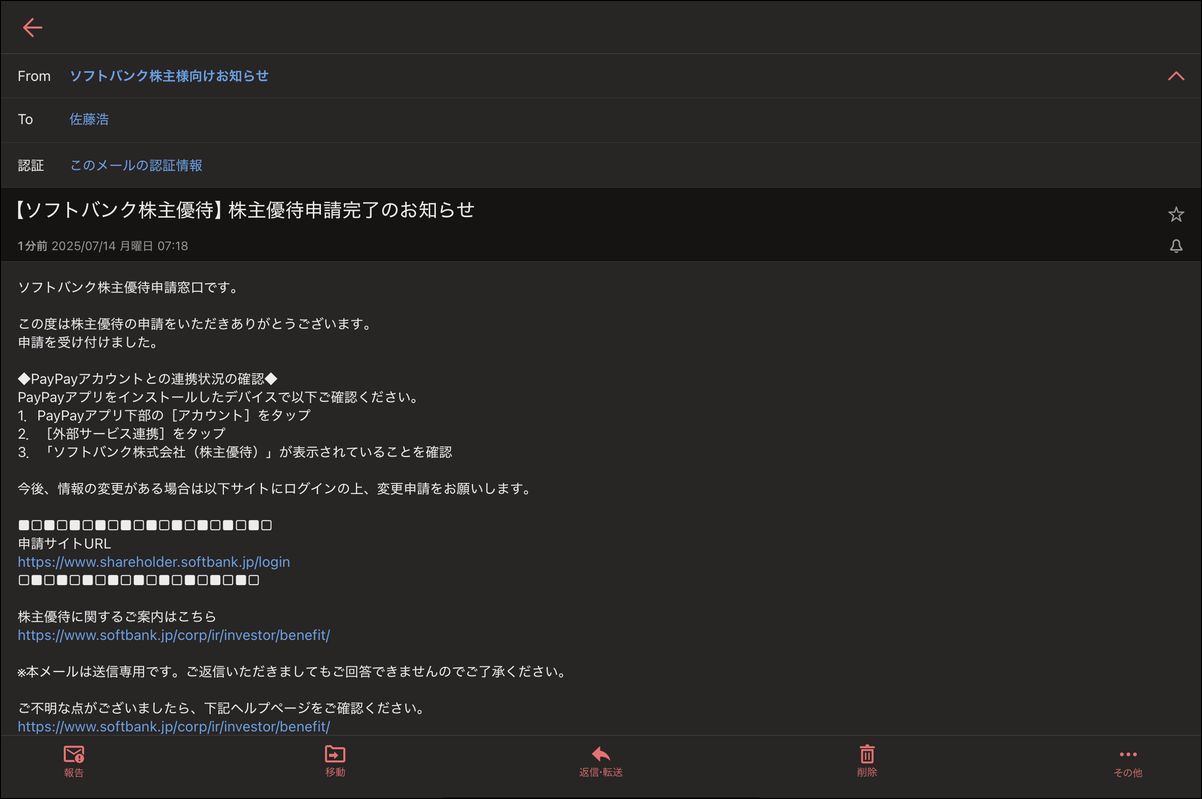Screen dimensions: 1202x799
Task: Select step 2 ［外部サービス連携］をタップ
Action: [121, 433]
